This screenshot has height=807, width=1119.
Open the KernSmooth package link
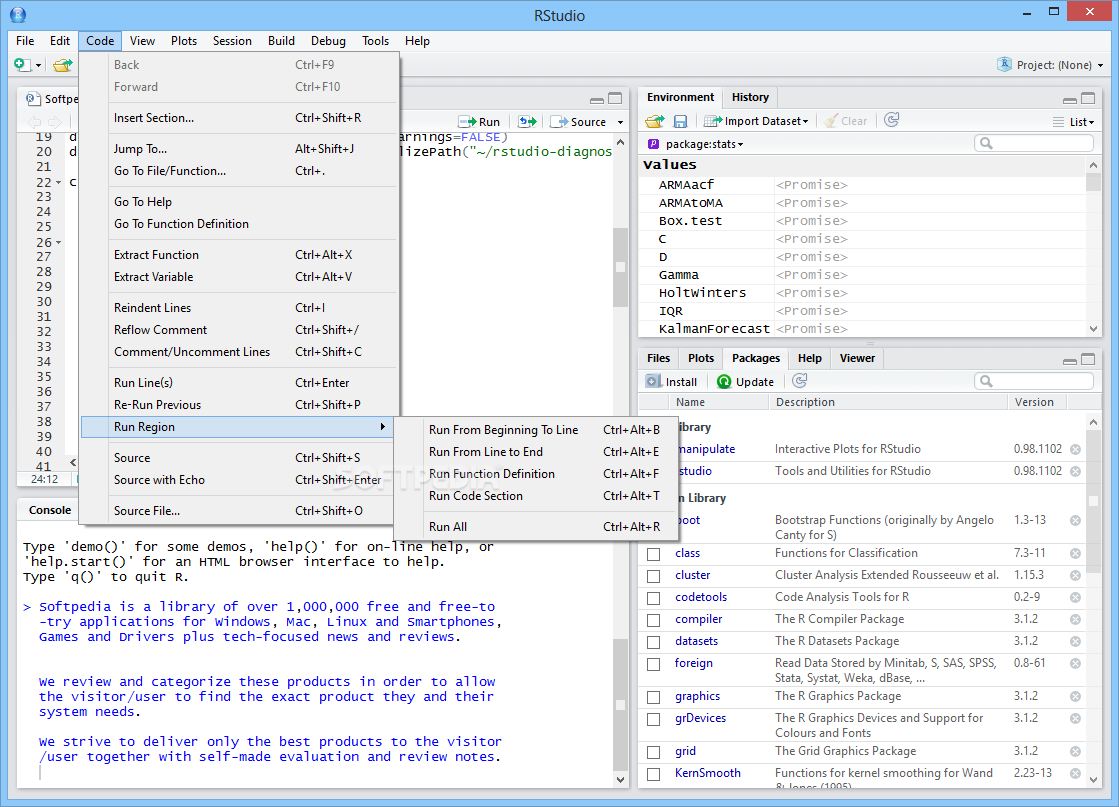(x=708, y=773)
